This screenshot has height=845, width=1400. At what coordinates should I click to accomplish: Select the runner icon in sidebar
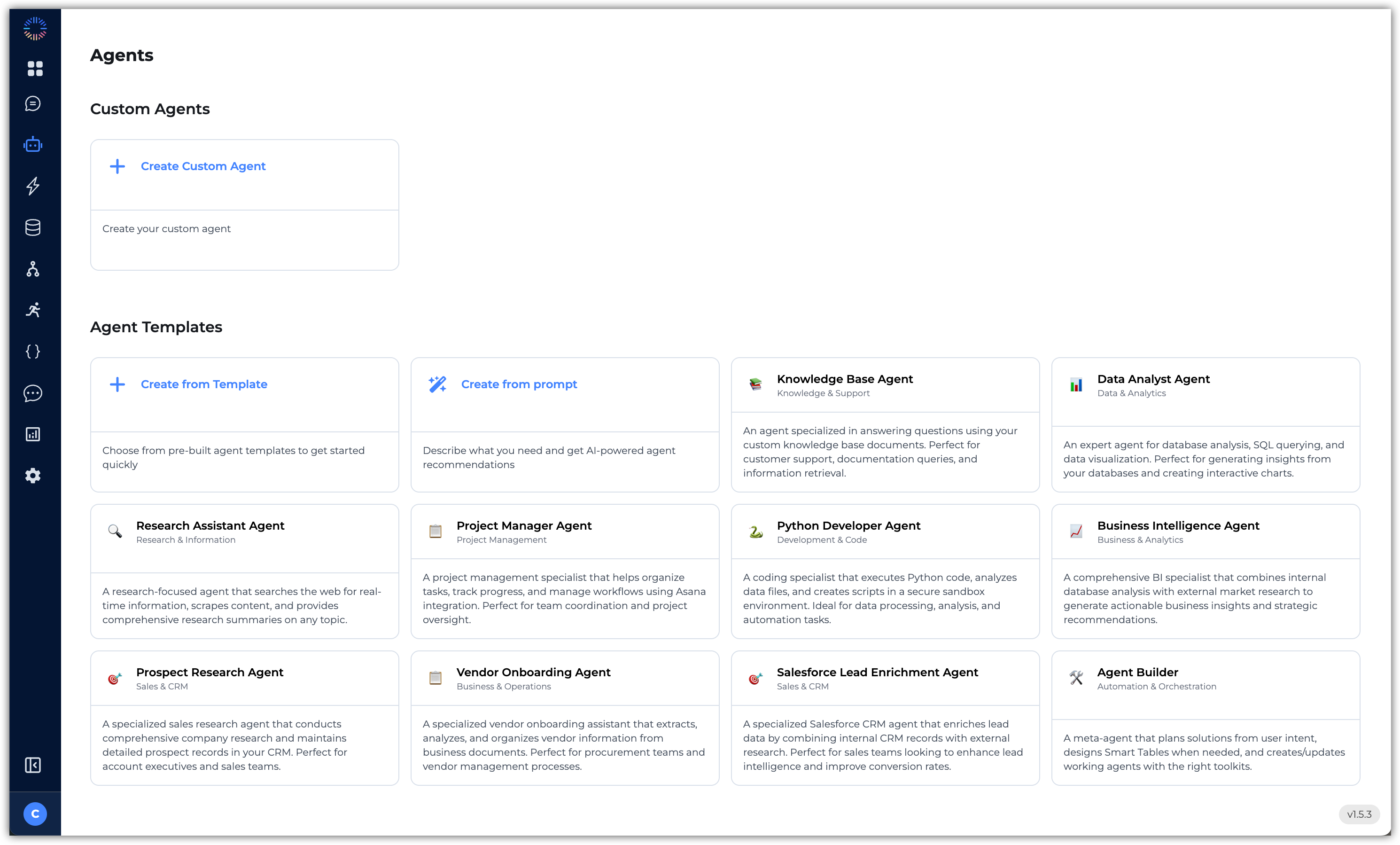tap(33, 310)
